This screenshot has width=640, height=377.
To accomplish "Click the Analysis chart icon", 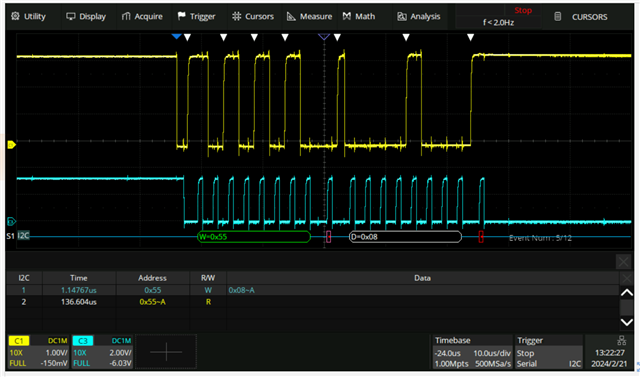I will [402, 16].
